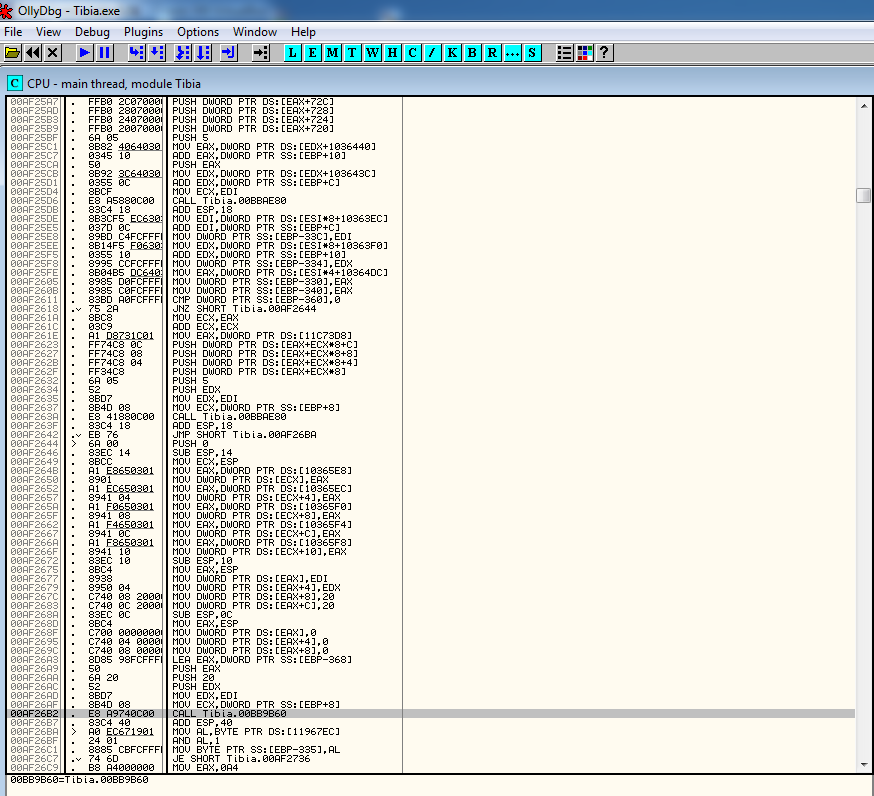
Task: Open the Window menu
Action: coord(255,32)
